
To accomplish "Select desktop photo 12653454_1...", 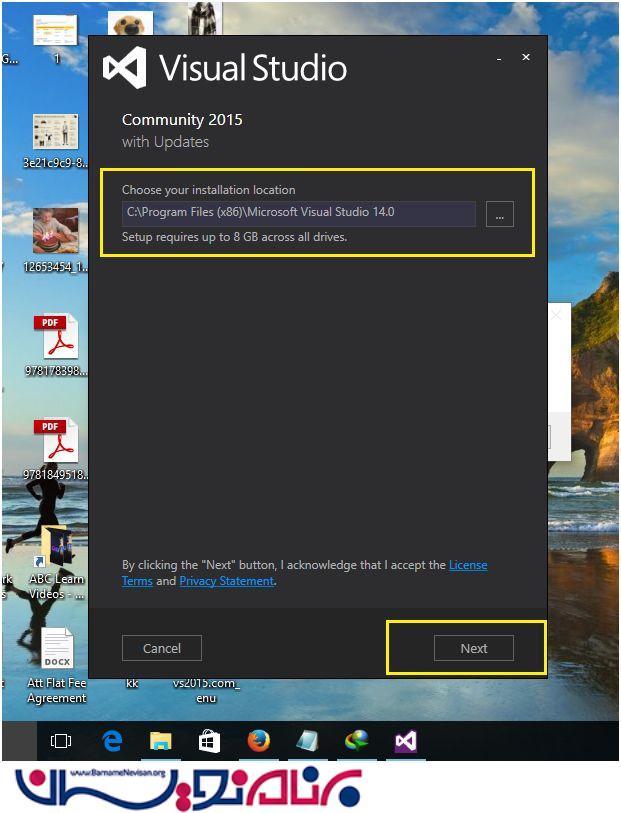I will (x=55, y=240).
